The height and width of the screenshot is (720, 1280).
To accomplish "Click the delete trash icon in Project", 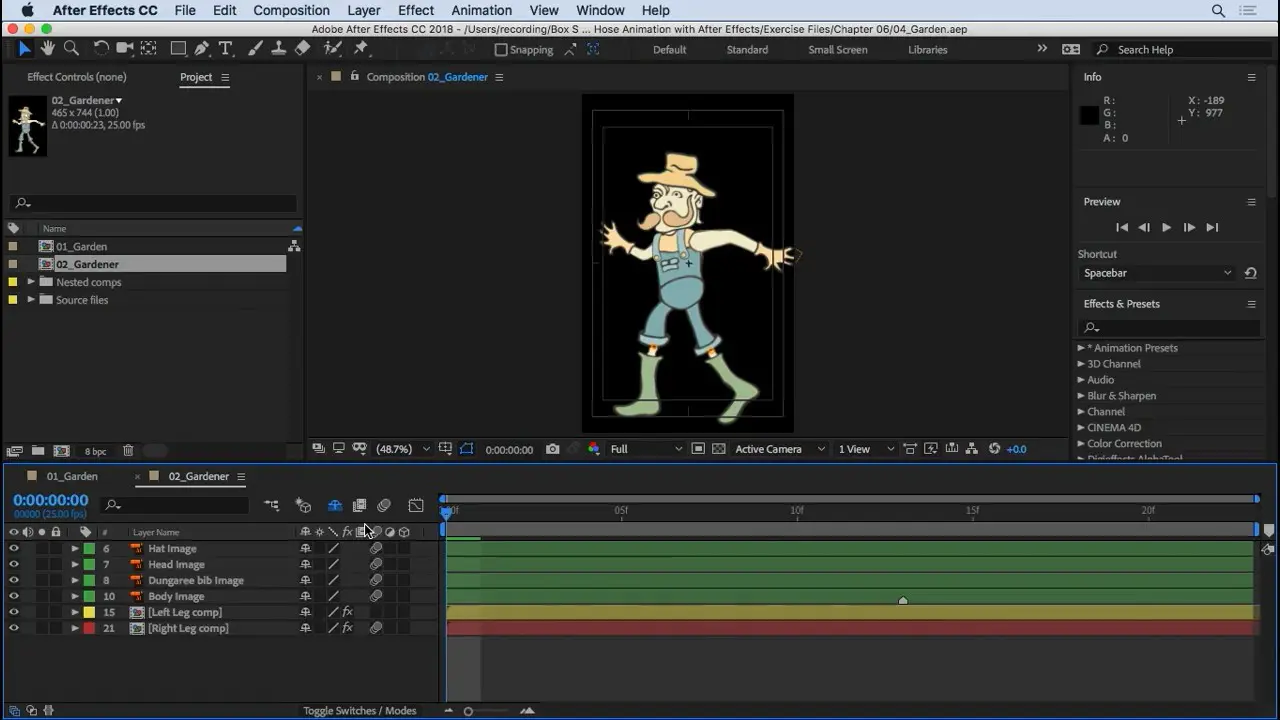I will pos(128,451).
